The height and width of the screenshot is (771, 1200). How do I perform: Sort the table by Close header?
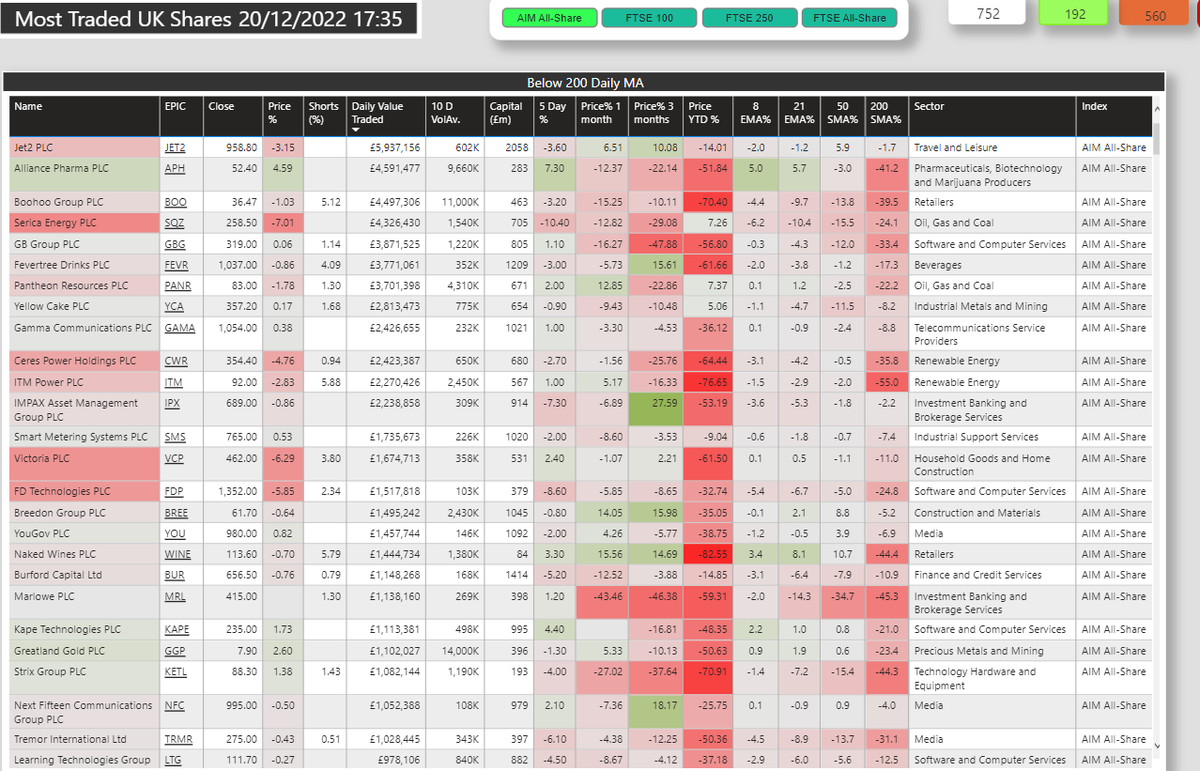pyautogui.click(x=233, y=118)
